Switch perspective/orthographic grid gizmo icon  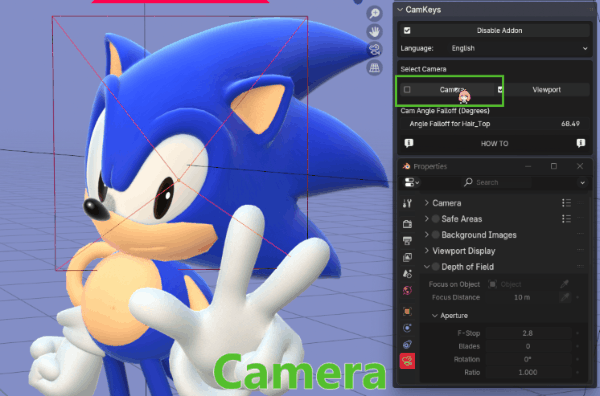tap(374, 68)
